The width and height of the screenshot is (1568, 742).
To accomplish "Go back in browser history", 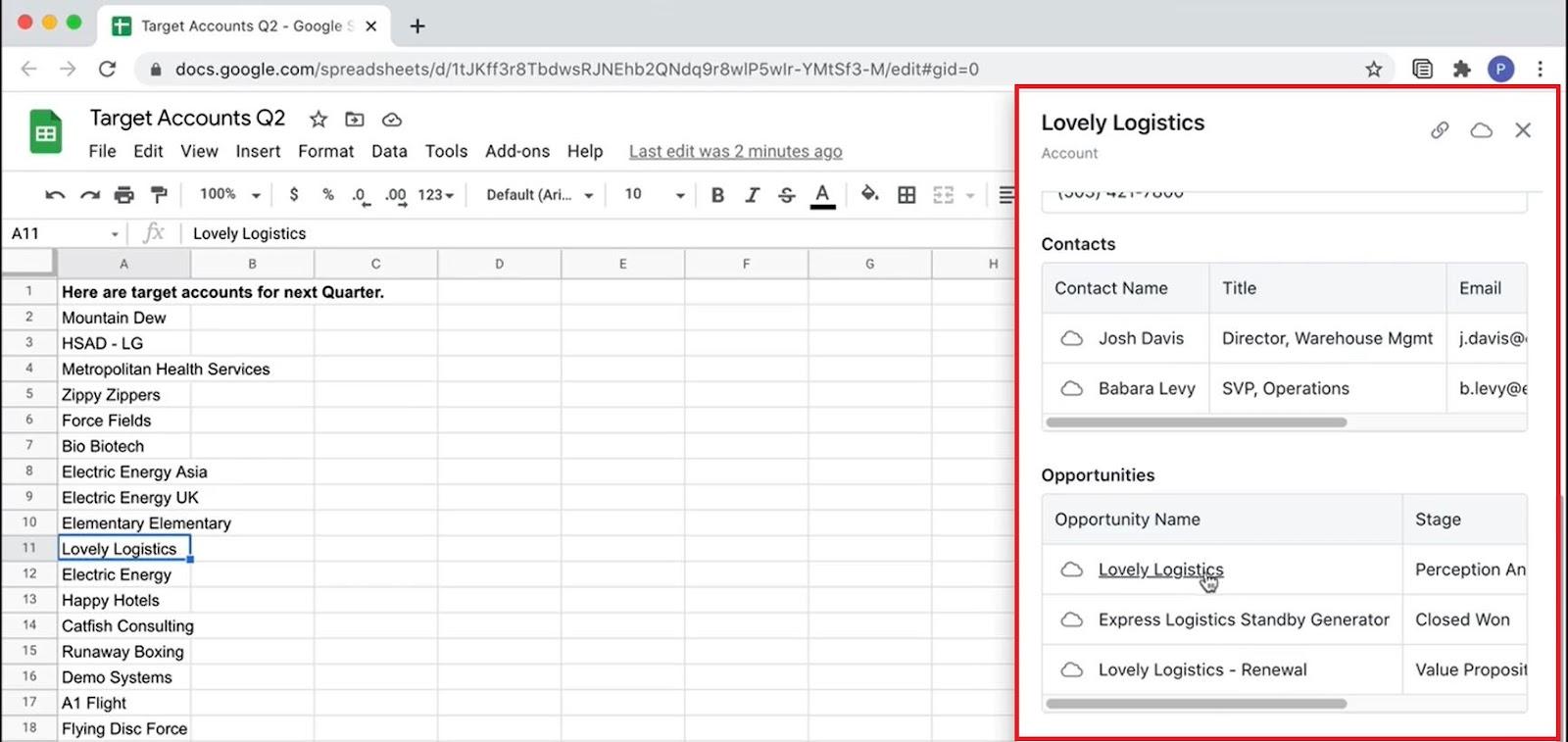I will point(28,69).
